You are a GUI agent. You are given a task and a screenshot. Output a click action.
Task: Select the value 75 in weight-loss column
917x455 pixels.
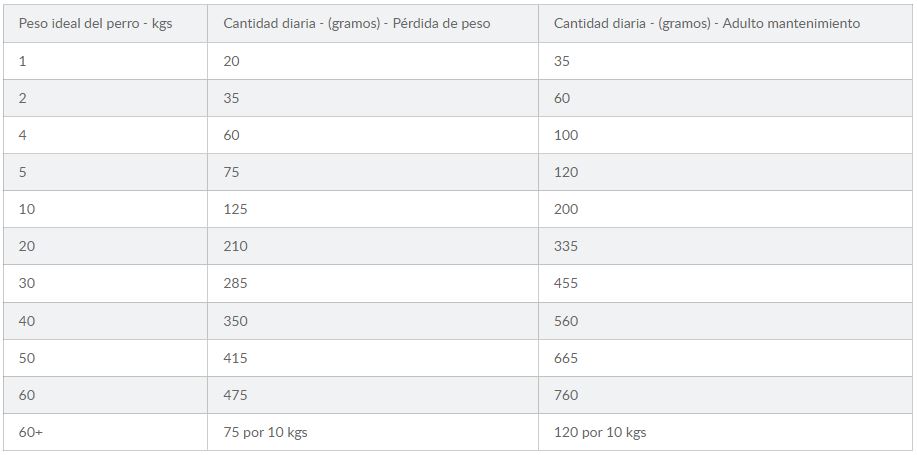(x=373, y=172)
